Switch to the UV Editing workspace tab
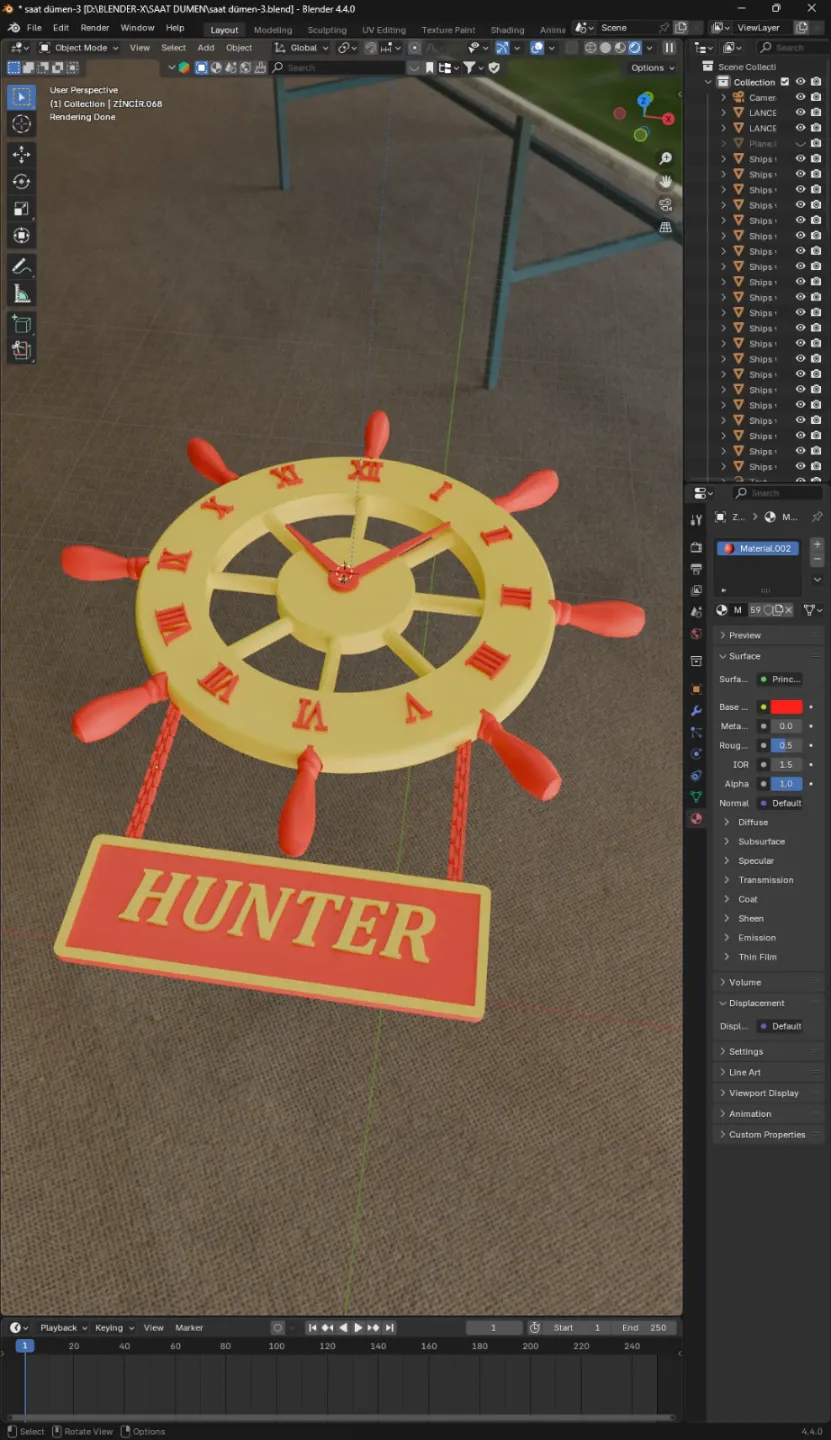Image resolution: width=831 pixels, height=1440 pixels. point(384,29)
